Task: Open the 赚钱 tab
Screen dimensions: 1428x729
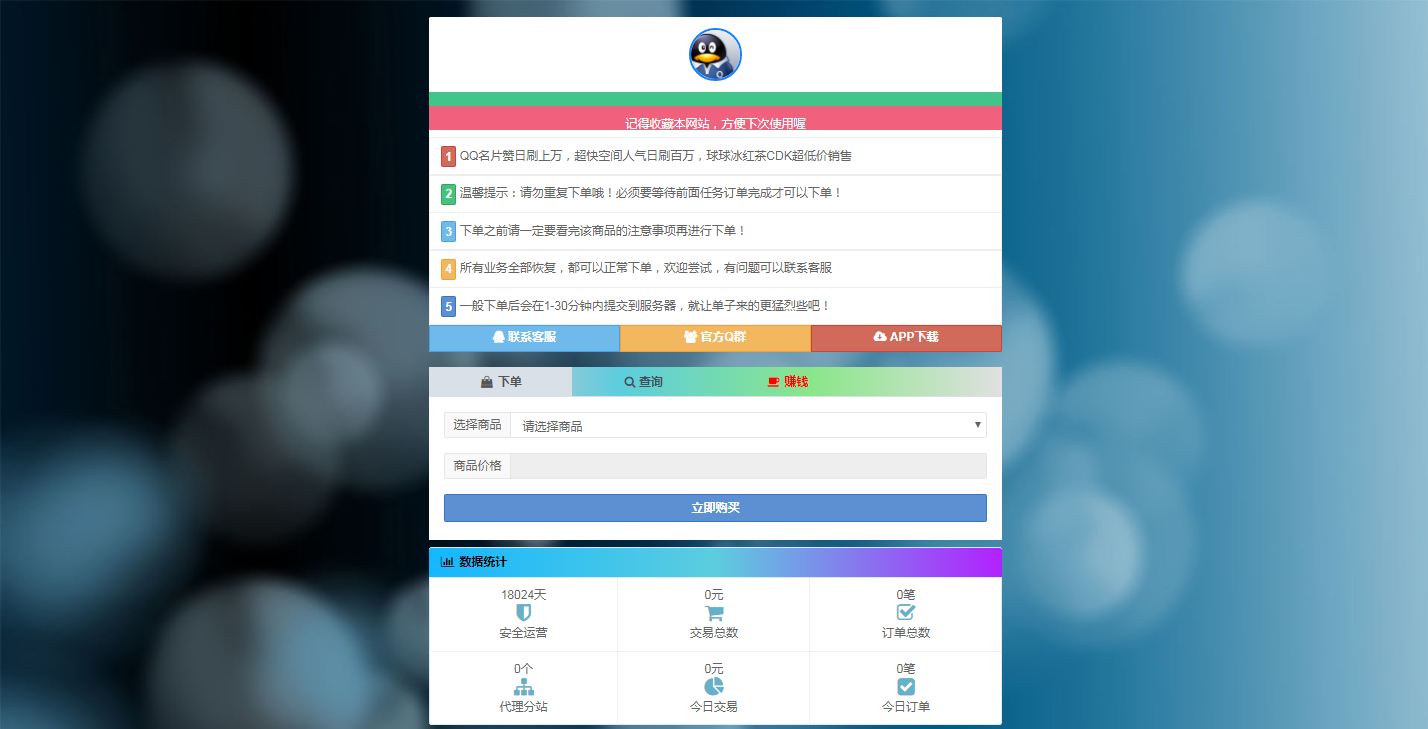Action: click(x=787, y=382)
